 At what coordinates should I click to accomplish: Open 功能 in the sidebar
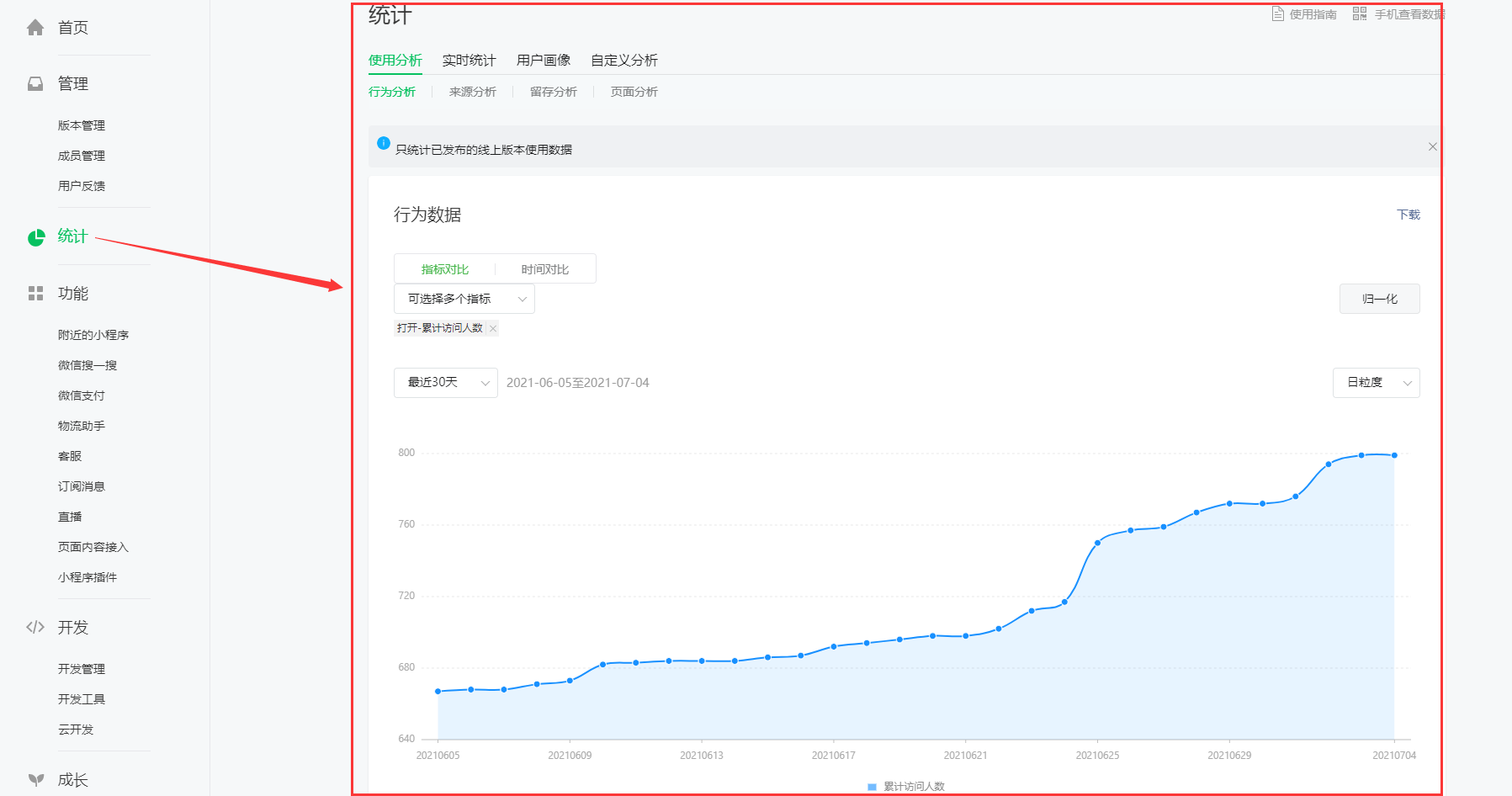point(73,293)
